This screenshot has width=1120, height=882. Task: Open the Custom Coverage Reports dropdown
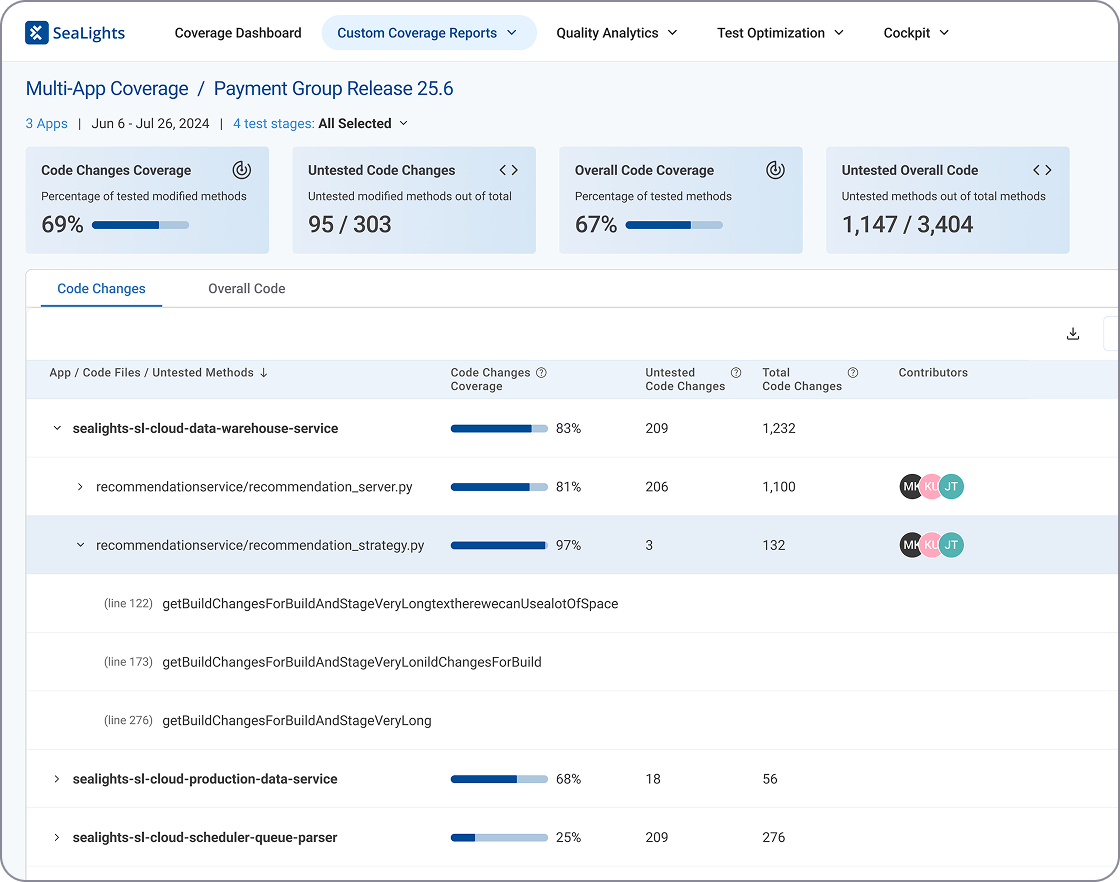pyautogui.click(x=429, y=33)
